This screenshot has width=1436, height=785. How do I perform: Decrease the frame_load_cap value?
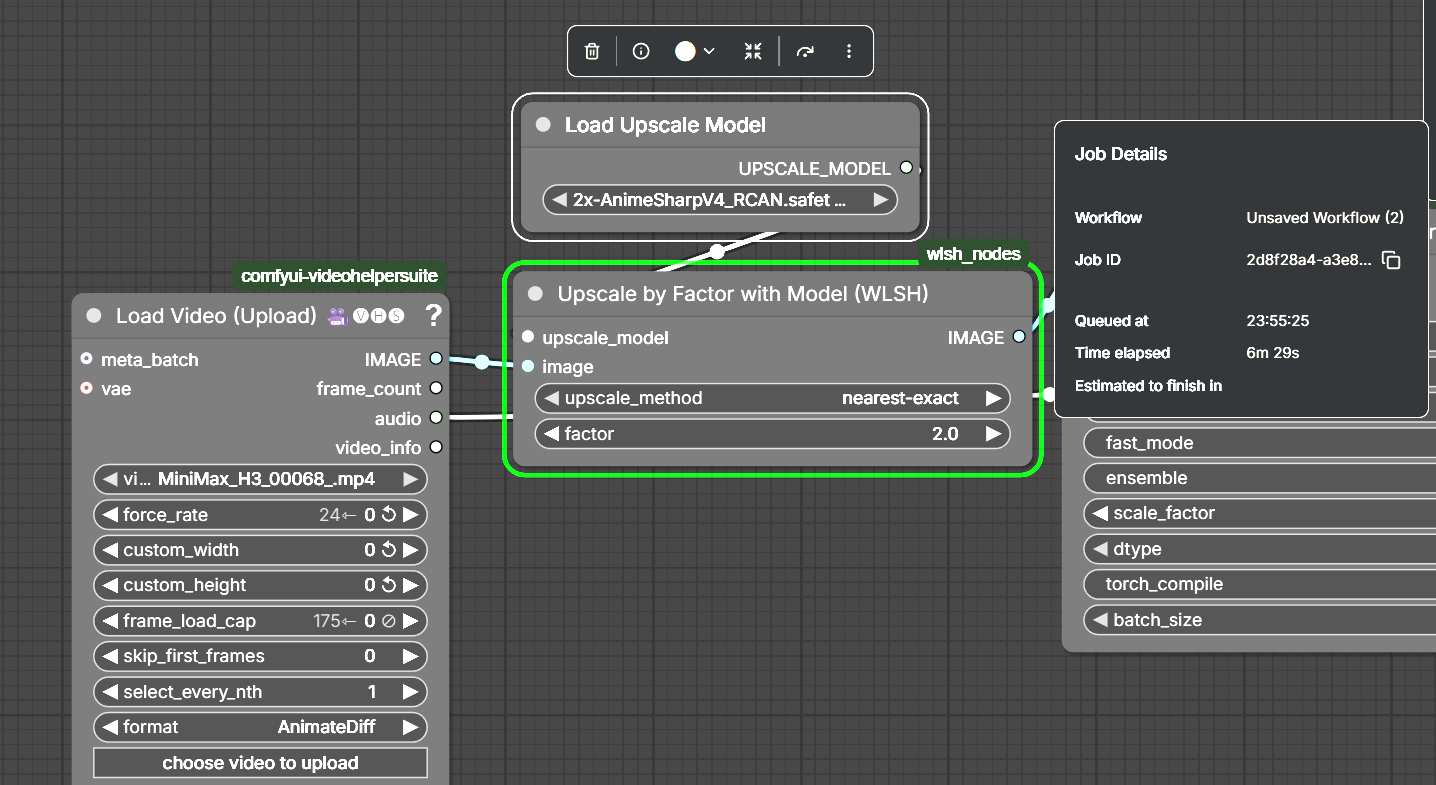coord(109,621)
